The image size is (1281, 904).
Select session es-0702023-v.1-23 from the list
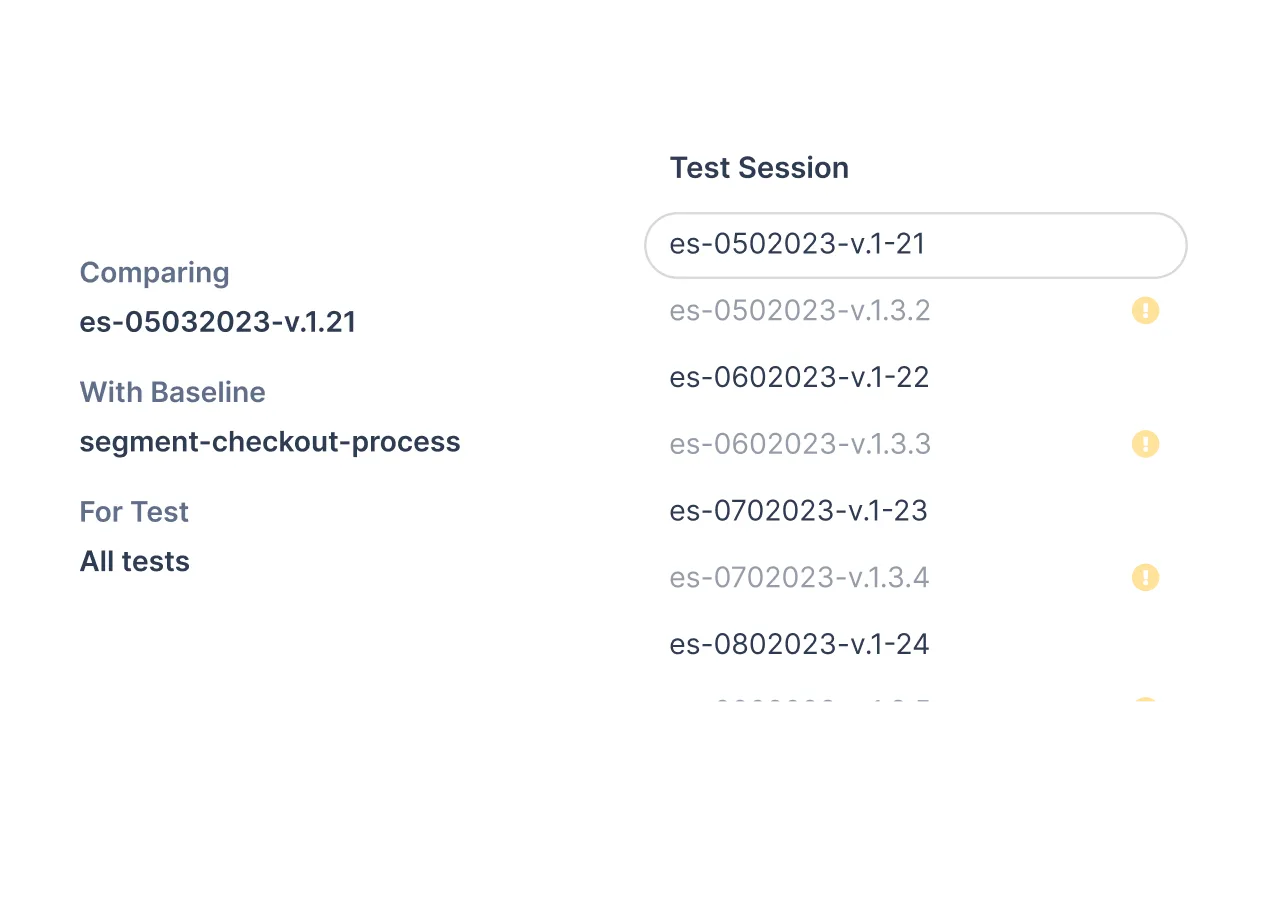click(x=799, y=510)
